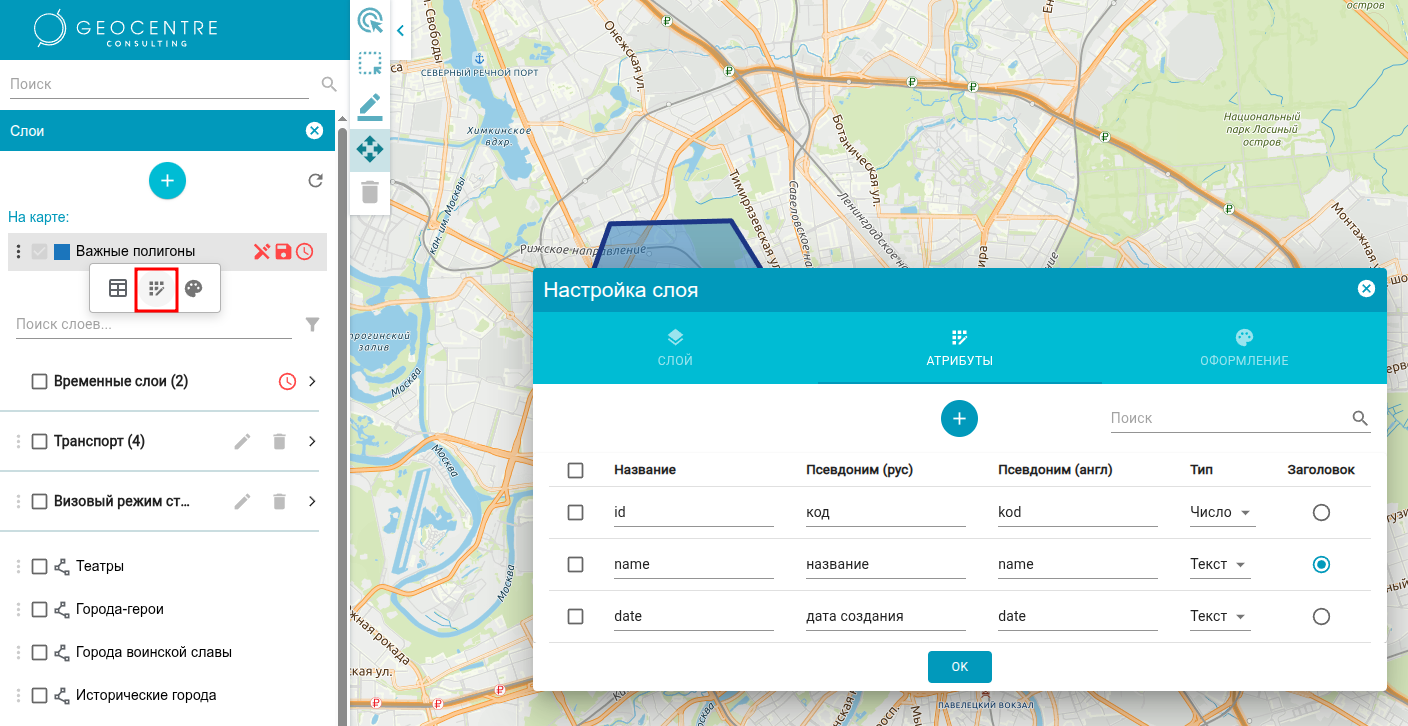Image resolution: width=1408 pixels, height=726 pixels.
Task: Close the Слои panel
Action: click(x=314, y=130)
